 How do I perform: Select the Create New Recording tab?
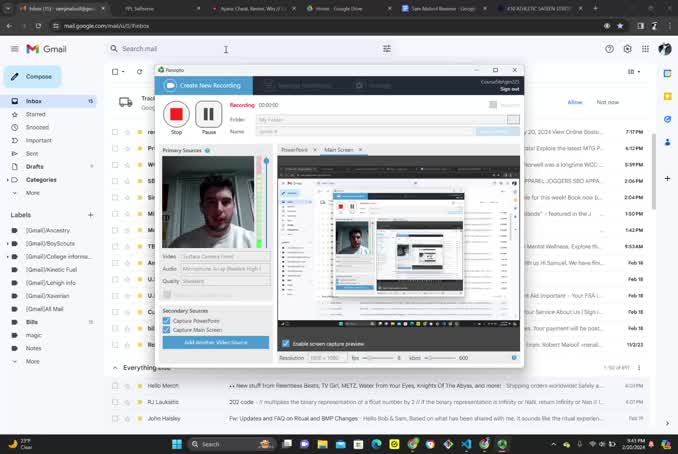208,86
